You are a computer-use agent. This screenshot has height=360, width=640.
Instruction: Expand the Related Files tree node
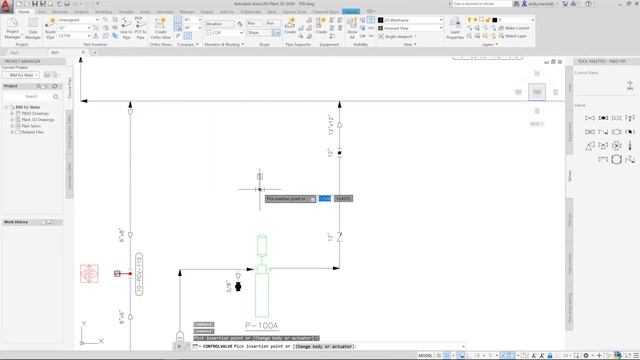12,132
